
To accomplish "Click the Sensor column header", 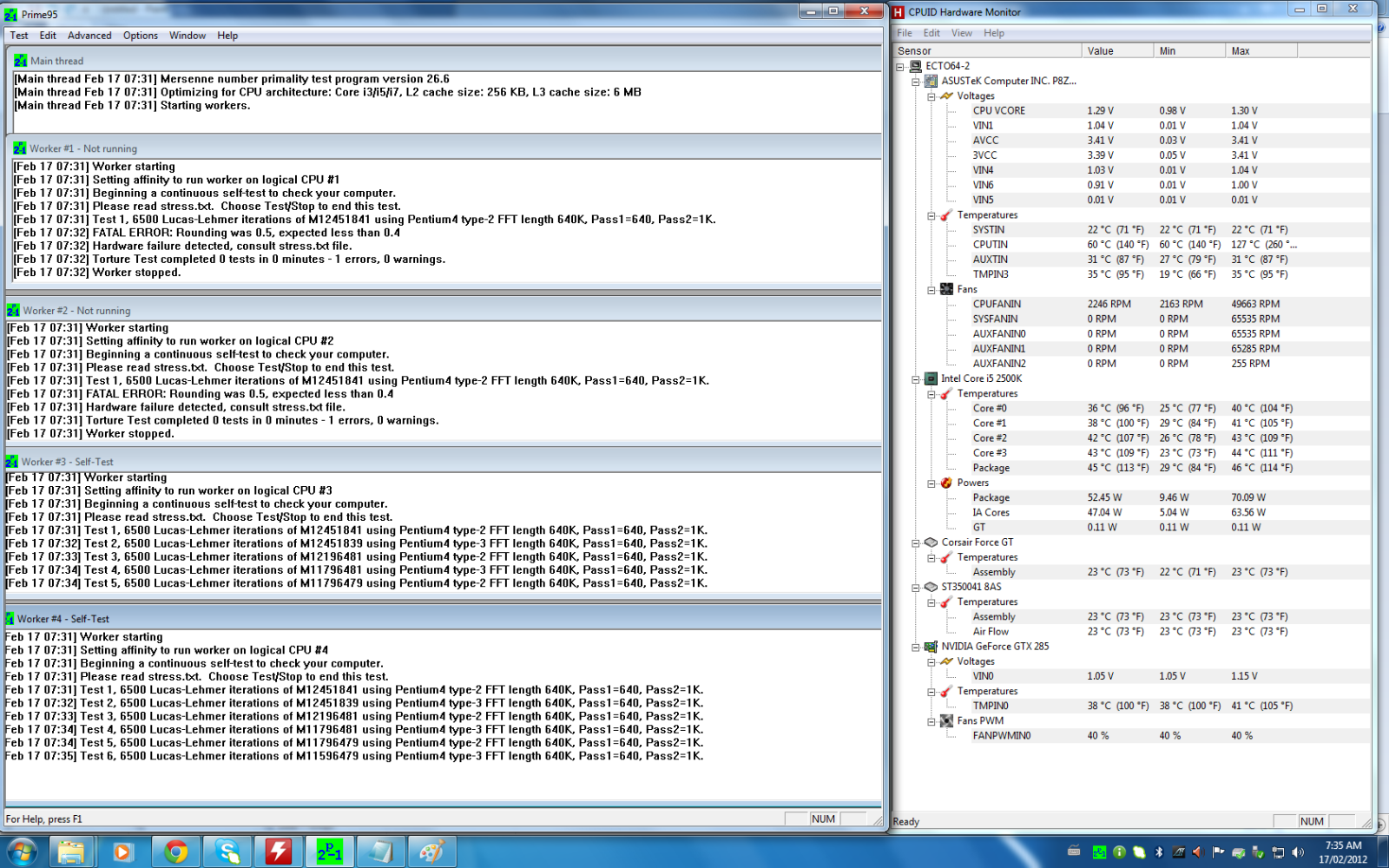I will (x=988, y=50).
